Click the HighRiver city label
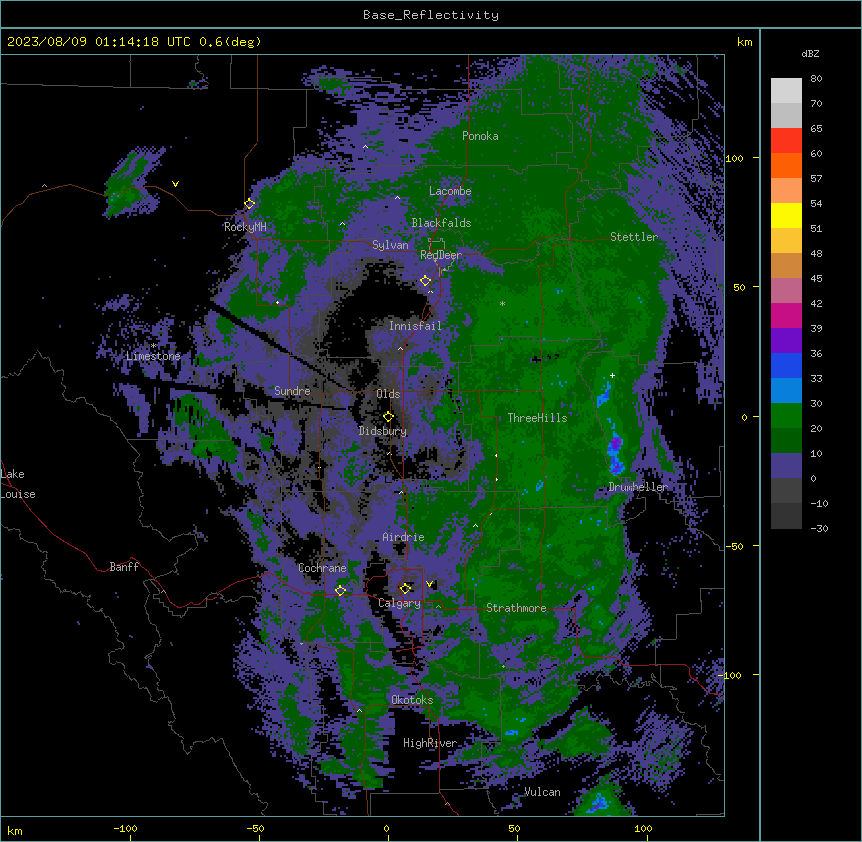 click(x=430, y=743)
